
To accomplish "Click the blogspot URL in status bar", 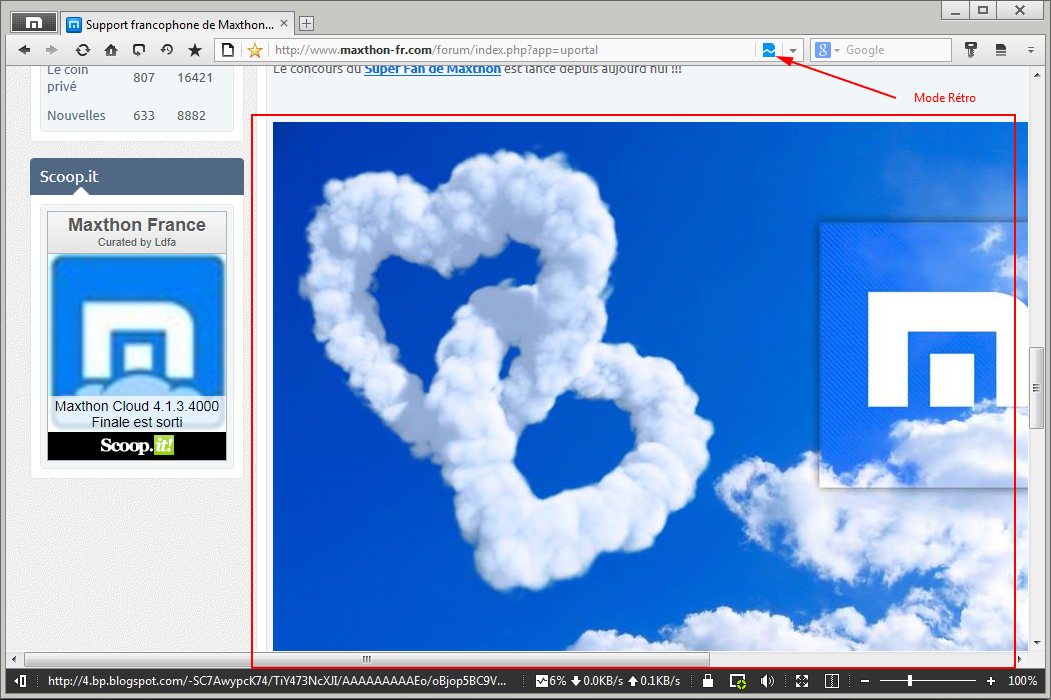I will (277, 681).
